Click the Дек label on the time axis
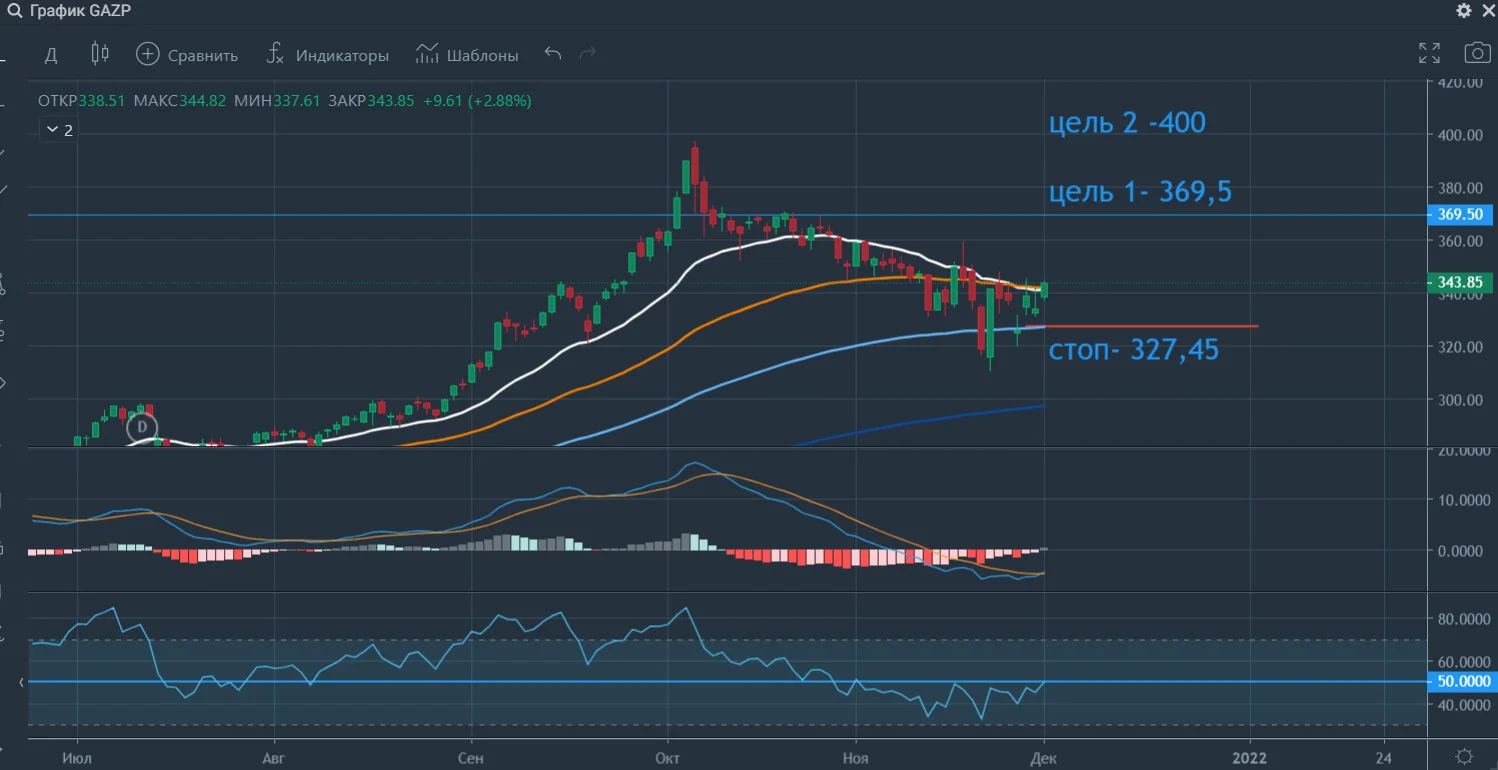Screen dimensions: 1498x770 tap(1043, 758)
